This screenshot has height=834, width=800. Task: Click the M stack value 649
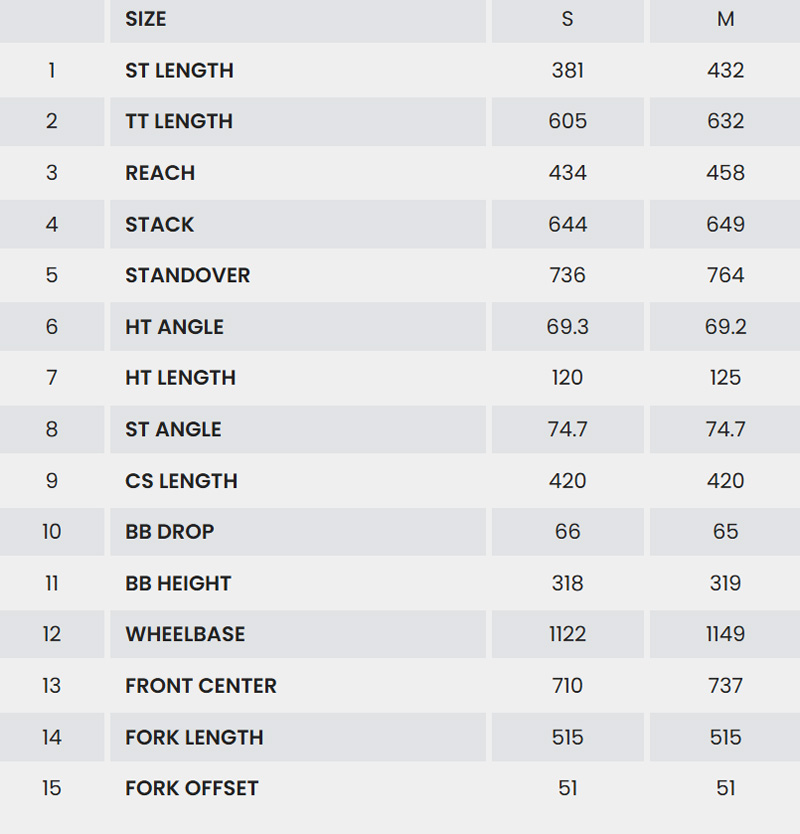coord(725,225)
